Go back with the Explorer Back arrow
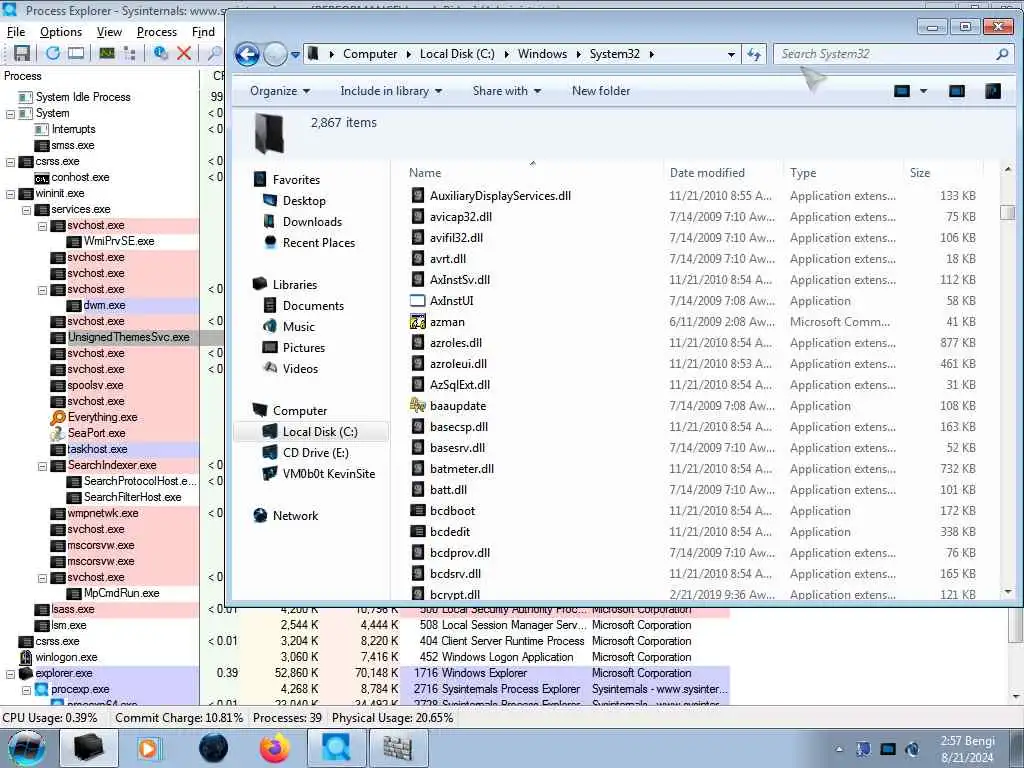 tap(248, 54)
